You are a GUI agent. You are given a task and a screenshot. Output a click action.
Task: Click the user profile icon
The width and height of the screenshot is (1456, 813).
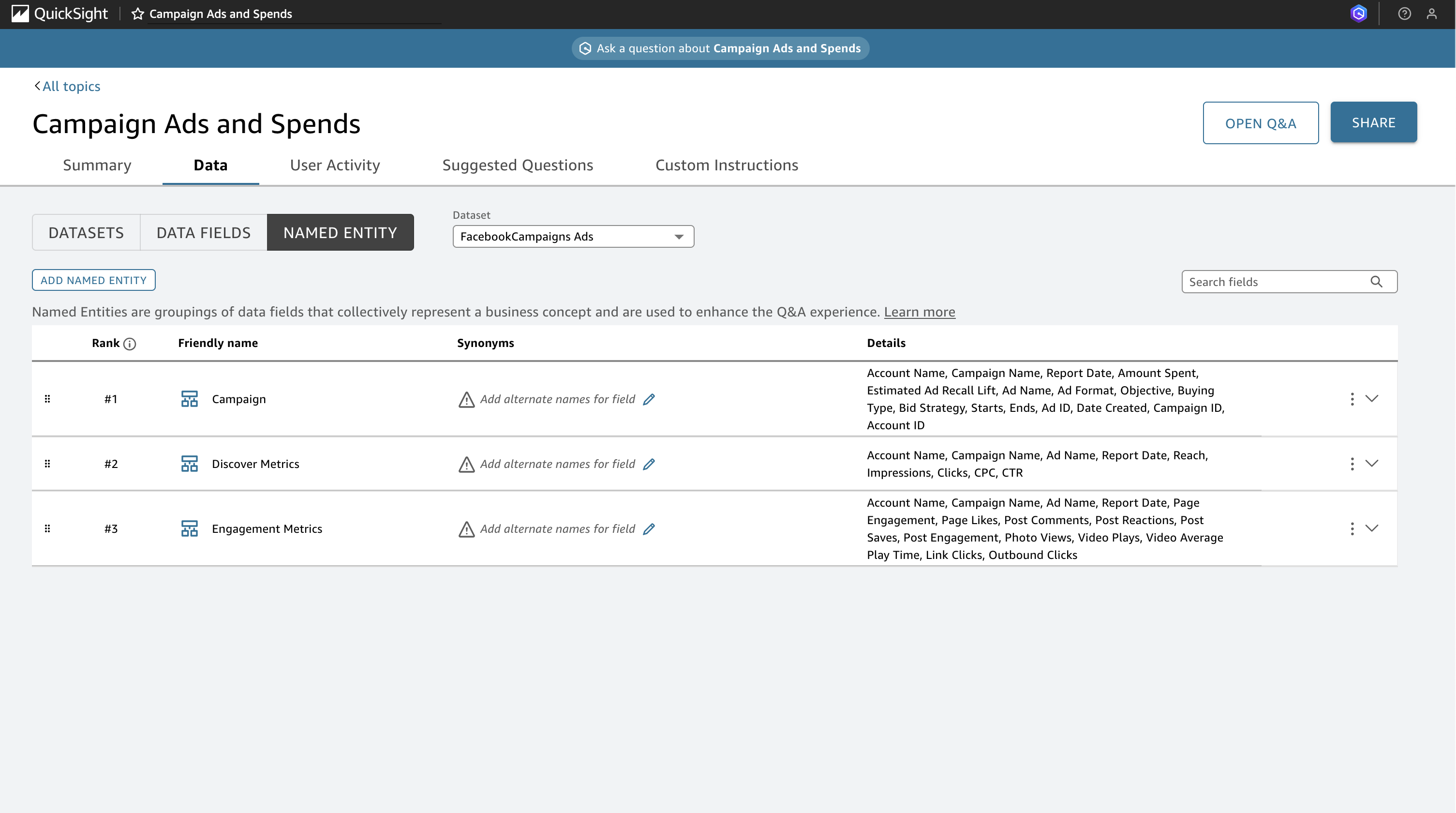pyautogui.click(x=1431, y=14)
